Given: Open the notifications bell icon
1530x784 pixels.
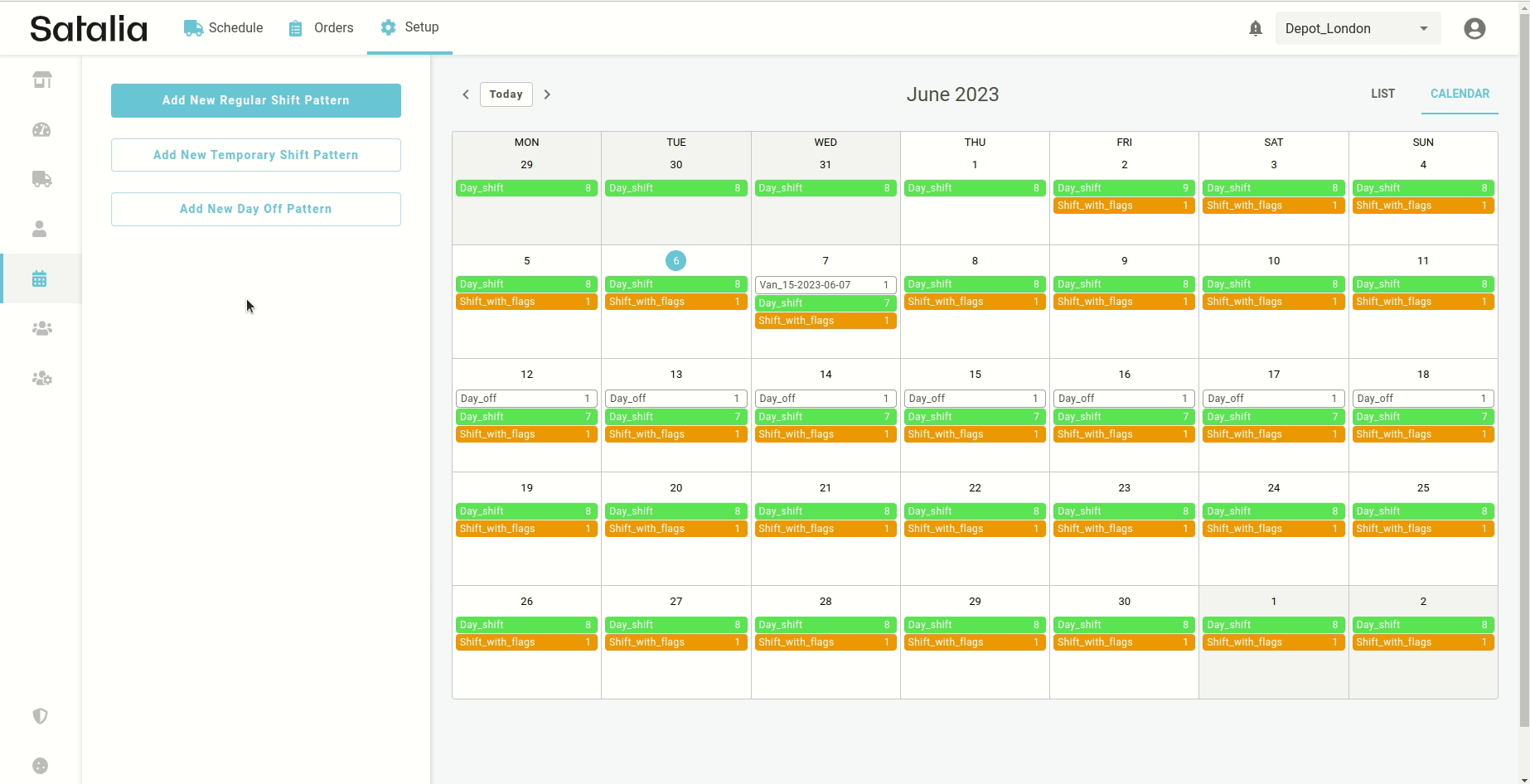Looking at the screenshot, I should point(1255,29).
